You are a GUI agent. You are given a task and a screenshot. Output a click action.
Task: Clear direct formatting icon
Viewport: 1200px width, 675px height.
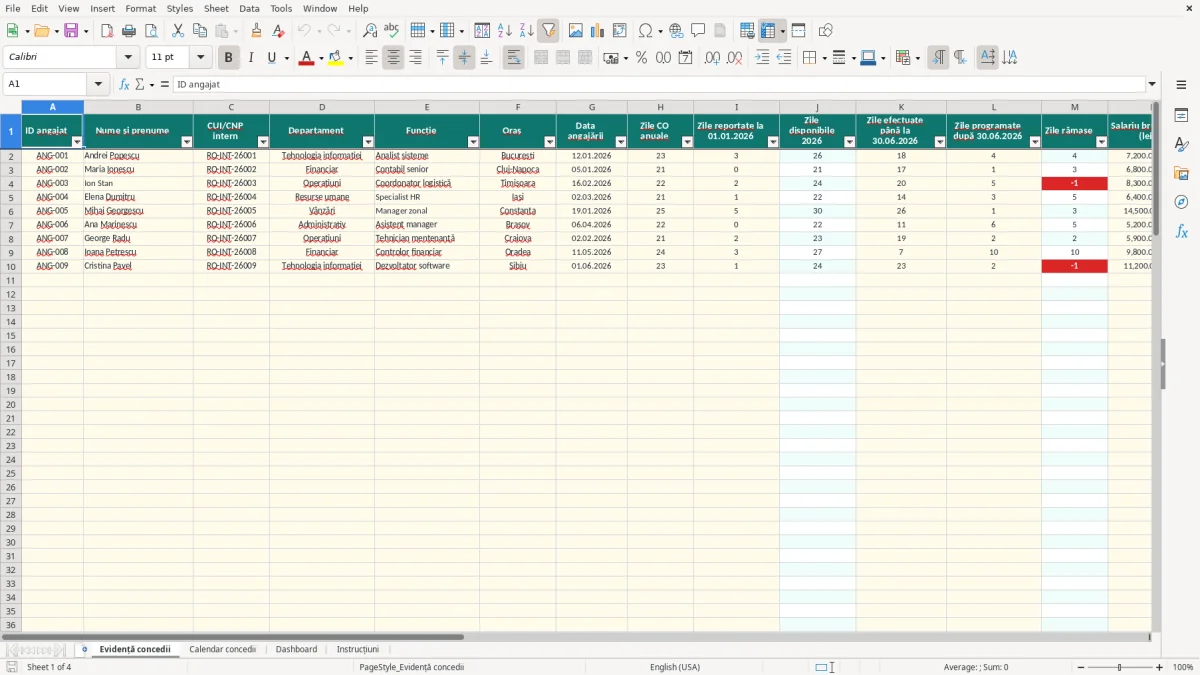tap(279, 31)
